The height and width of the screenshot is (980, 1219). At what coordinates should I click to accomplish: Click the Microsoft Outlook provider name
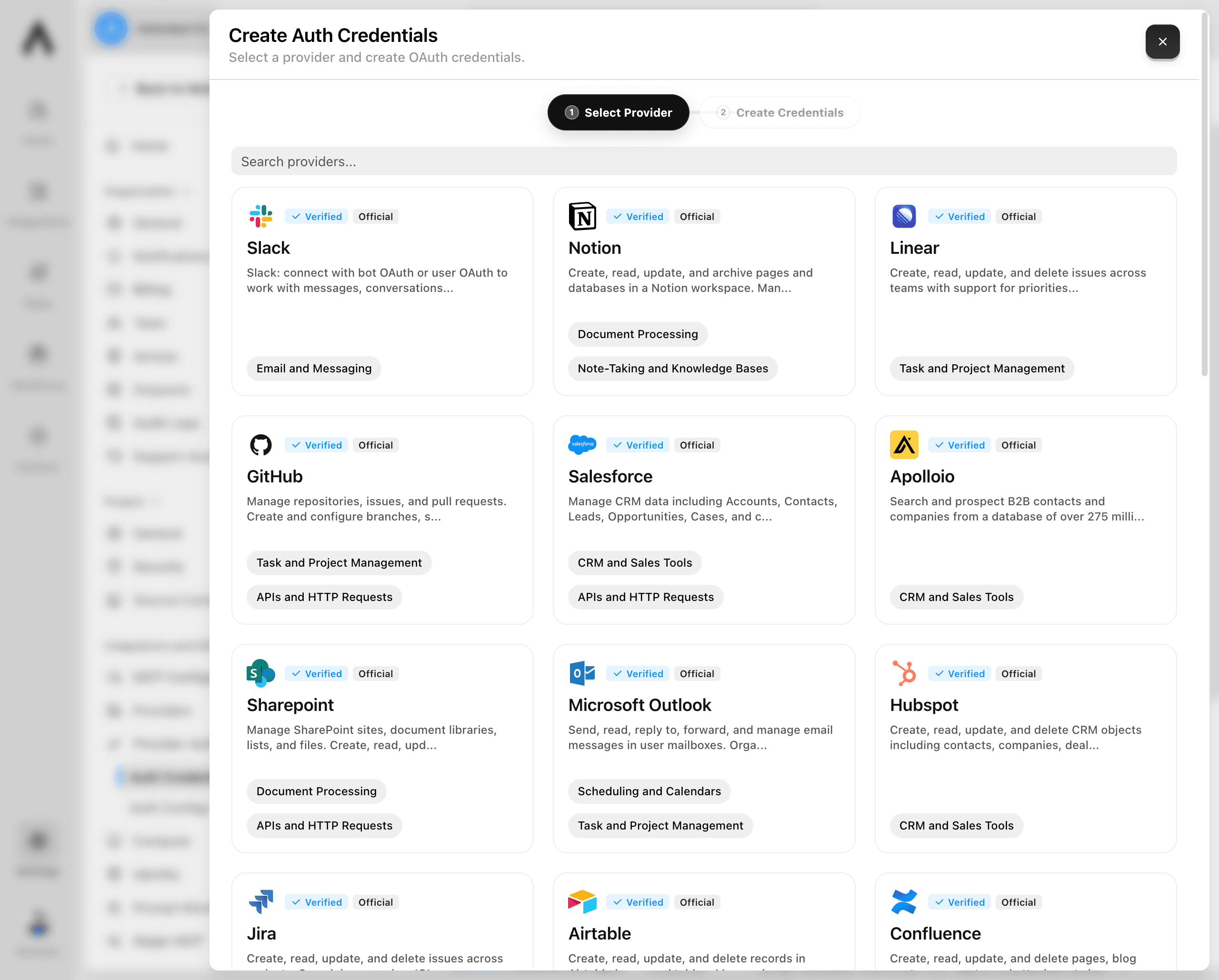(639, 705)
